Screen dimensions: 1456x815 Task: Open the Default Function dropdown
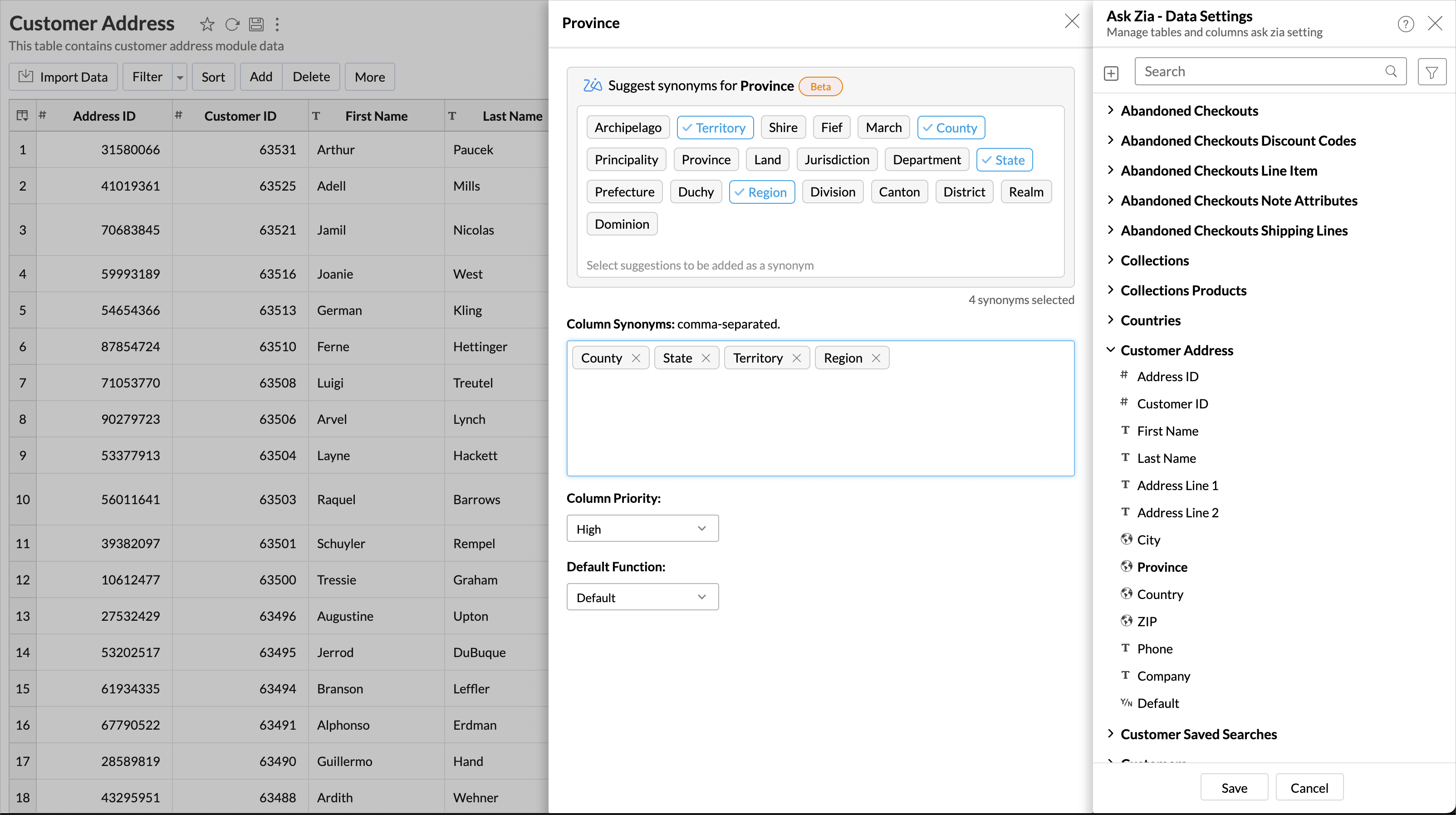click(642, 597)
